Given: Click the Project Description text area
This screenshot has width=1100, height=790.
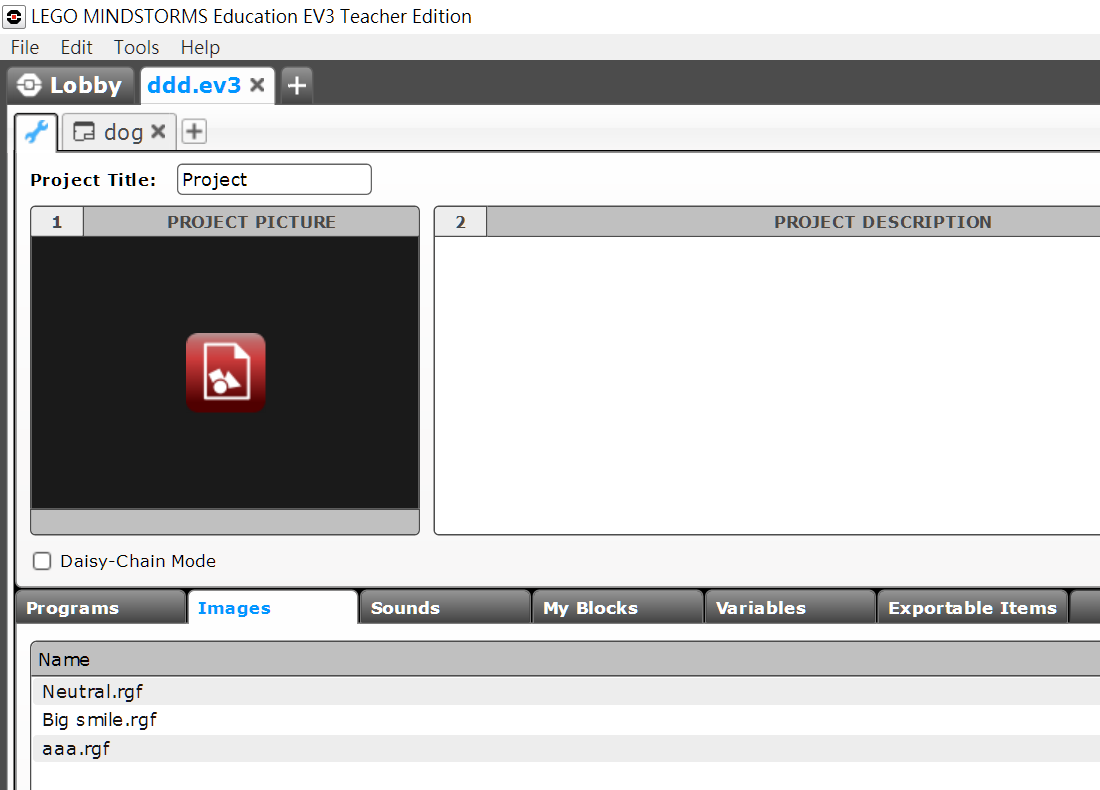Looking at the screenshot, I should pos(767,385).
